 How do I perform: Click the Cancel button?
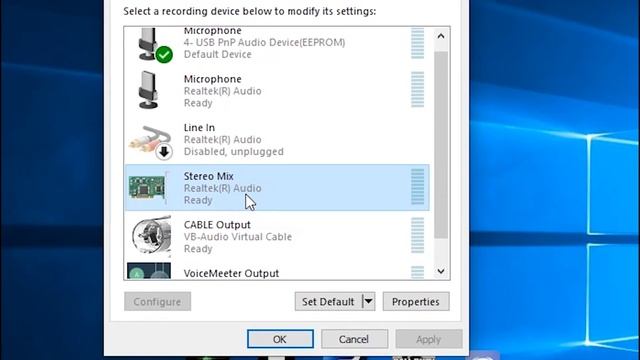click(354, 339)
